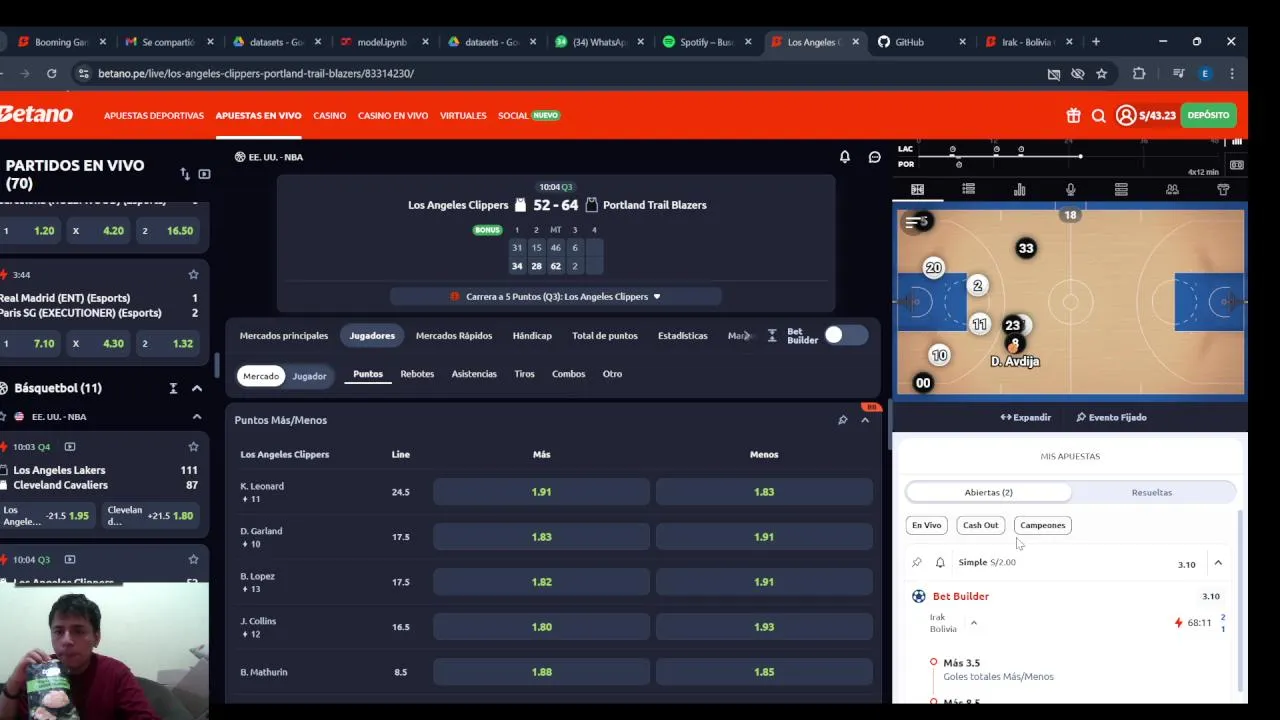Select the play-by-play list icon in tracker
The height and width of the screenshot is (720, 1280).
[968, 189]
